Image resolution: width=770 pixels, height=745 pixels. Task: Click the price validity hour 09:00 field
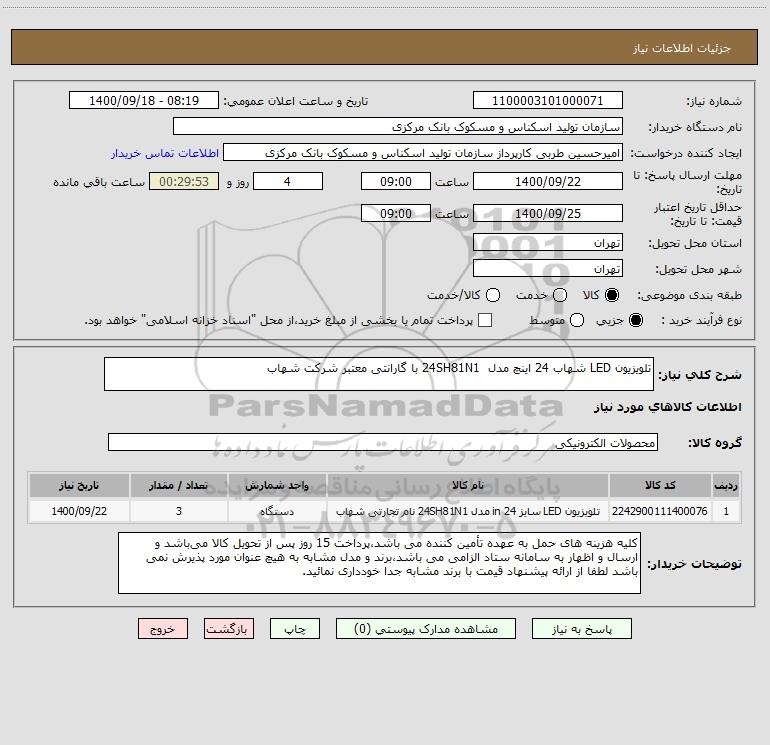click(396, 213)
